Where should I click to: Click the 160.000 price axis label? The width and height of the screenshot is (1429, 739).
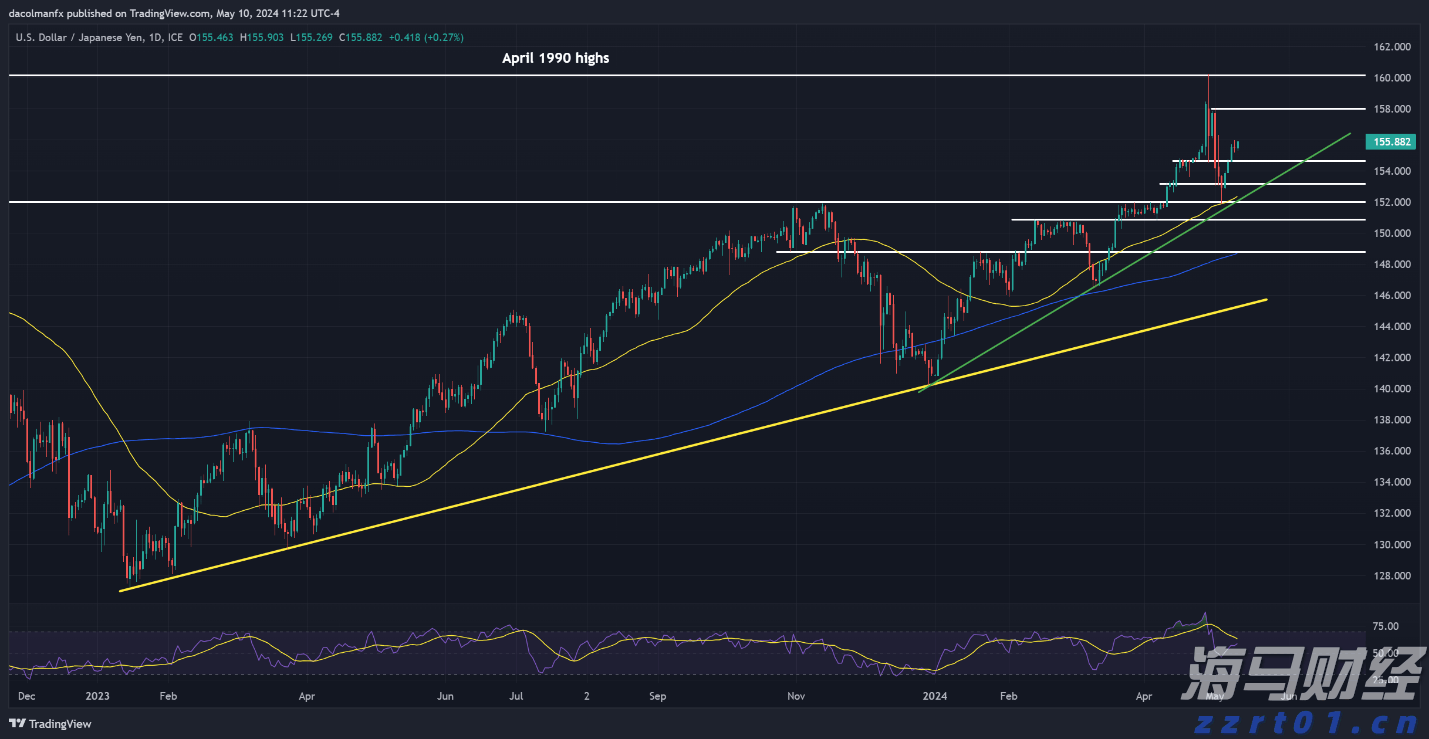click(x=1392, y=78)
